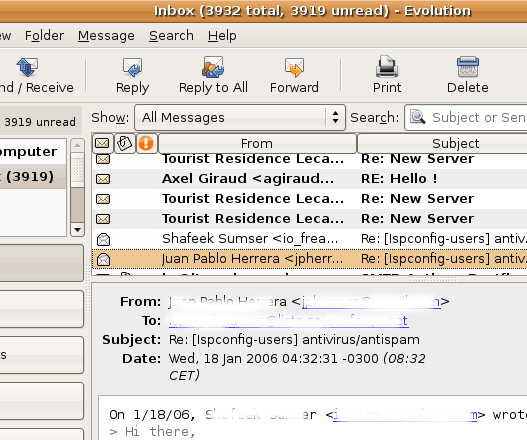
Task: Open the Axel Giraud RE: Hello ! message
Action: [309, 179]
